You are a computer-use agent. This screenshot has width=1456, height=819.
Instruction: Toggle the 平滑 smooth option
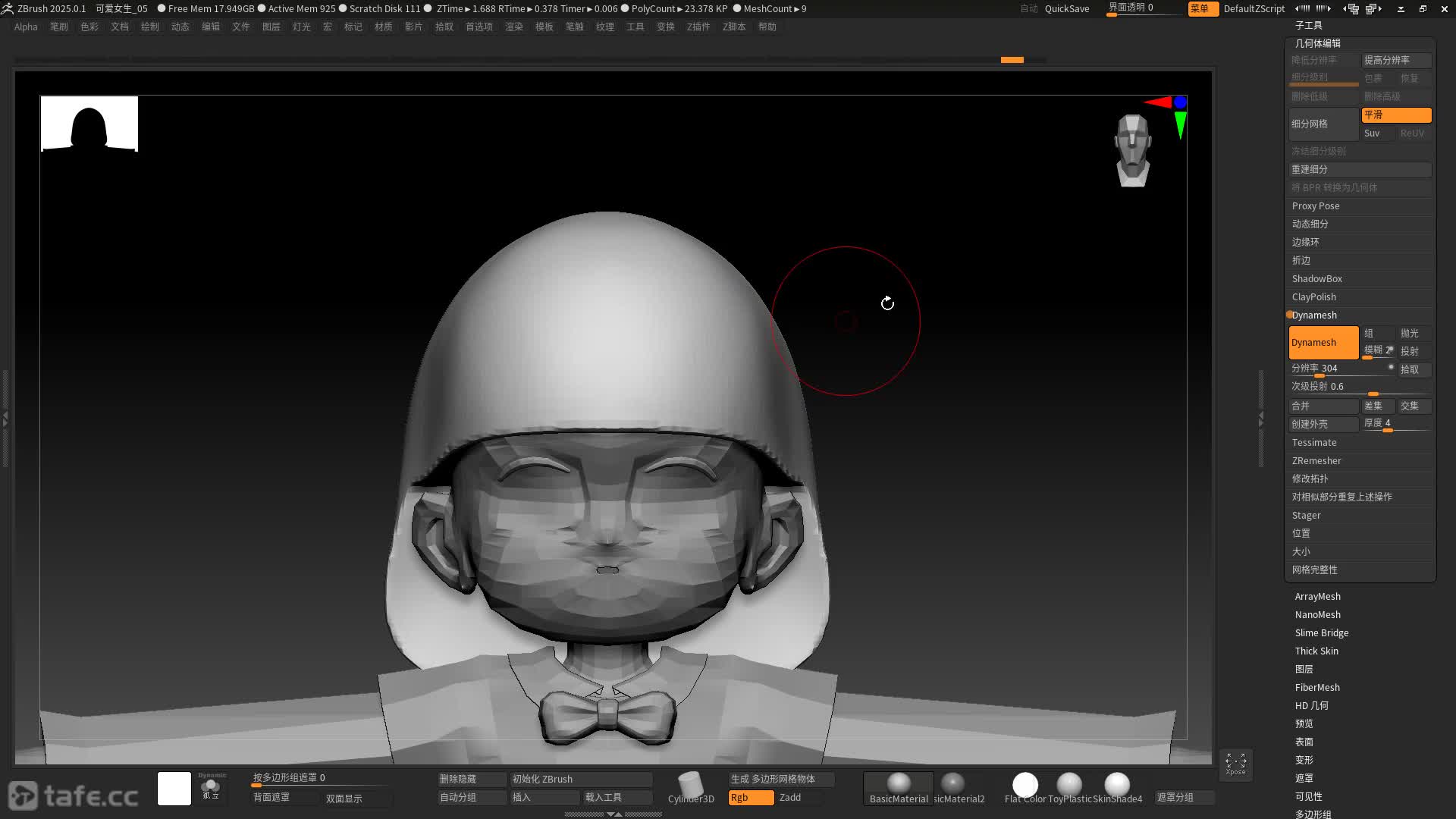point(1396,115)
